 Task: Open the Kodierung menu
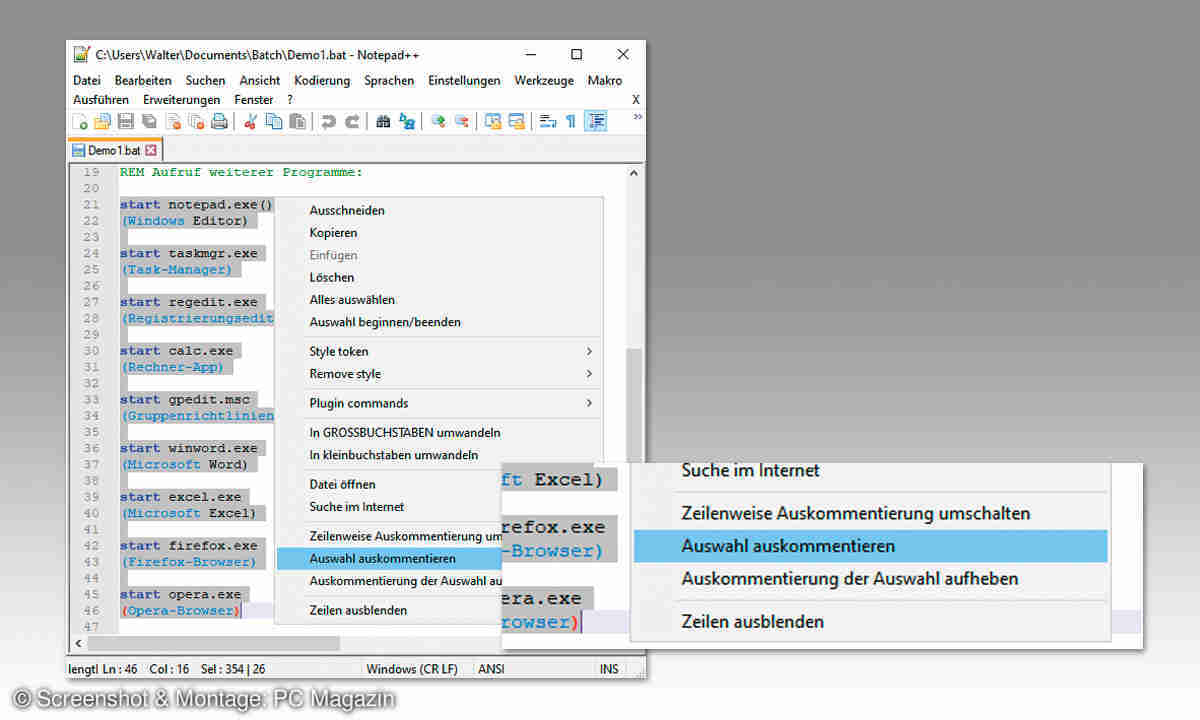pos(322,81)
